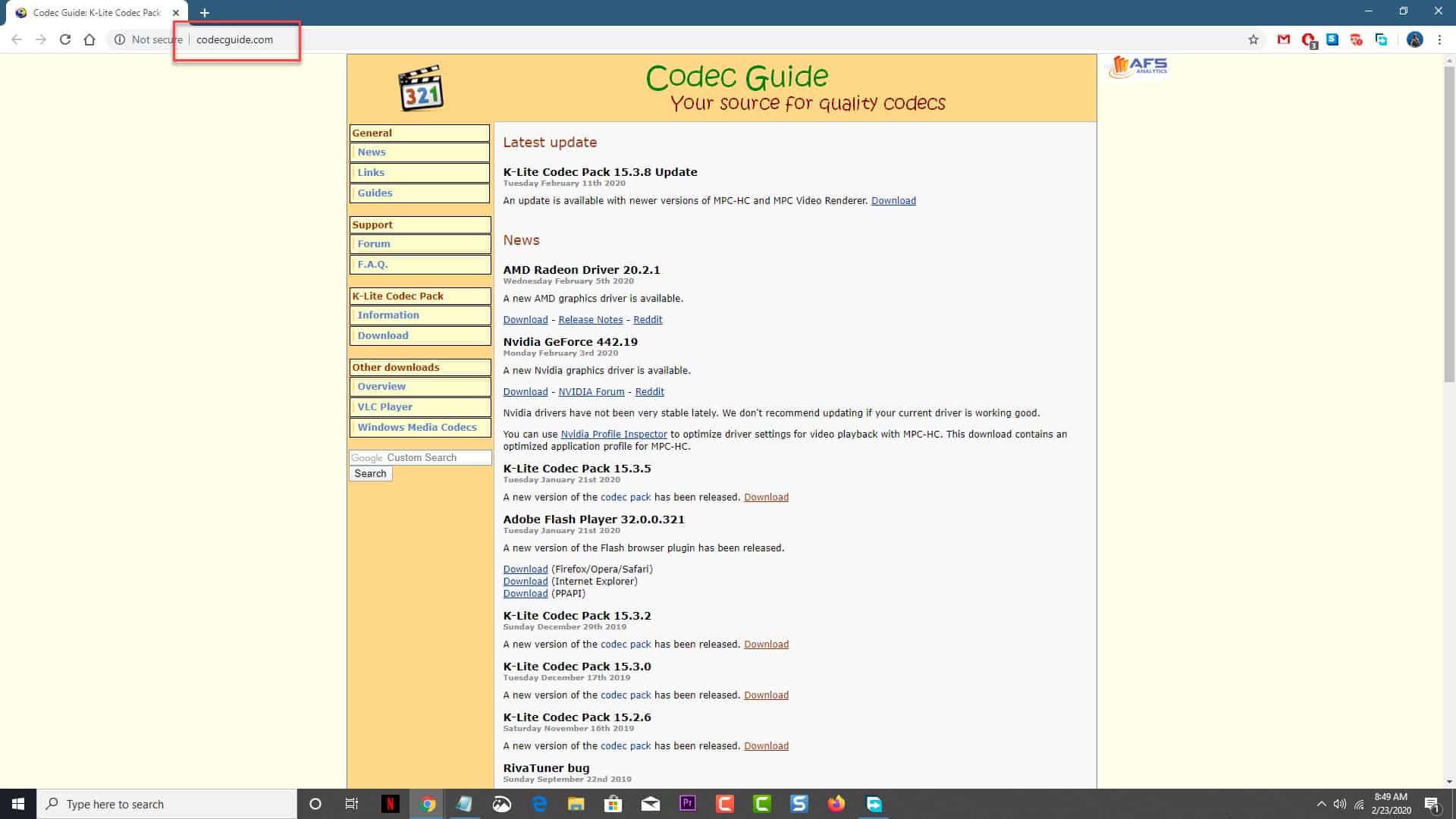Open AMD Radeon Release Notes link

(x=591, y=320)
